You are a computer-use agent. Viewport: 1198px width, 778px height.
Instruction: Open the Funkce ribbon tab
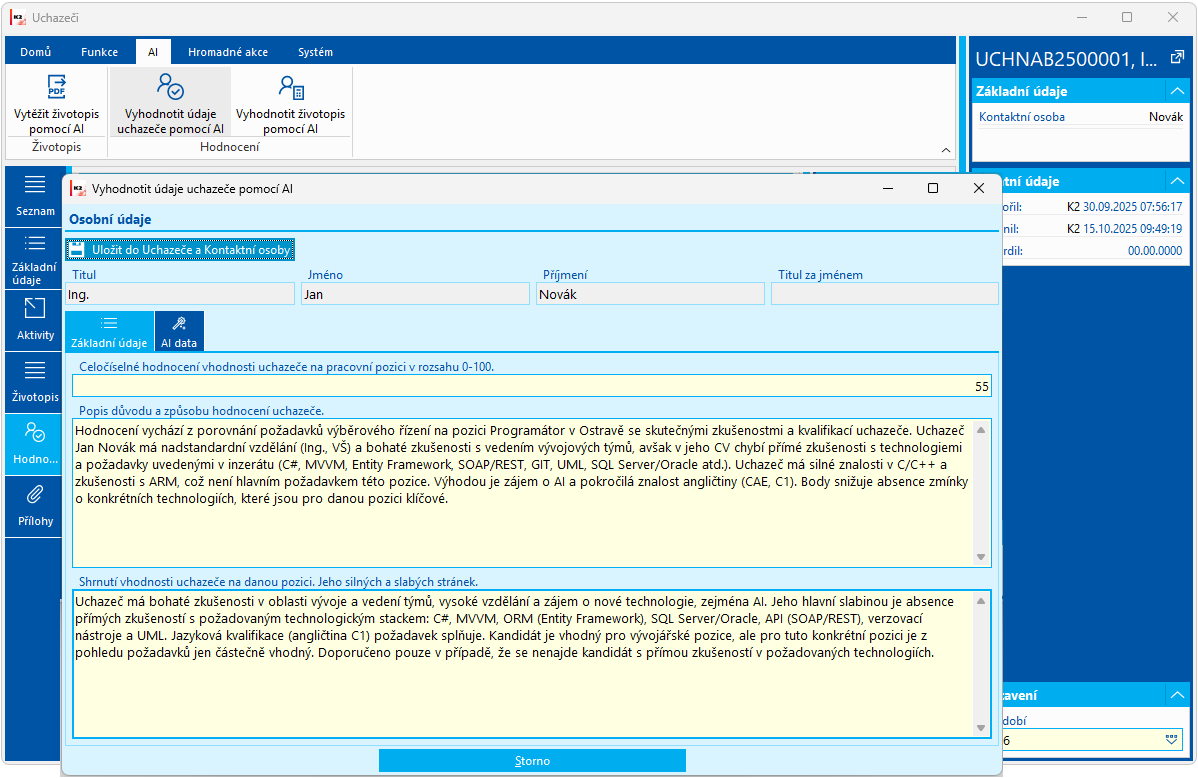pos(99,52)
